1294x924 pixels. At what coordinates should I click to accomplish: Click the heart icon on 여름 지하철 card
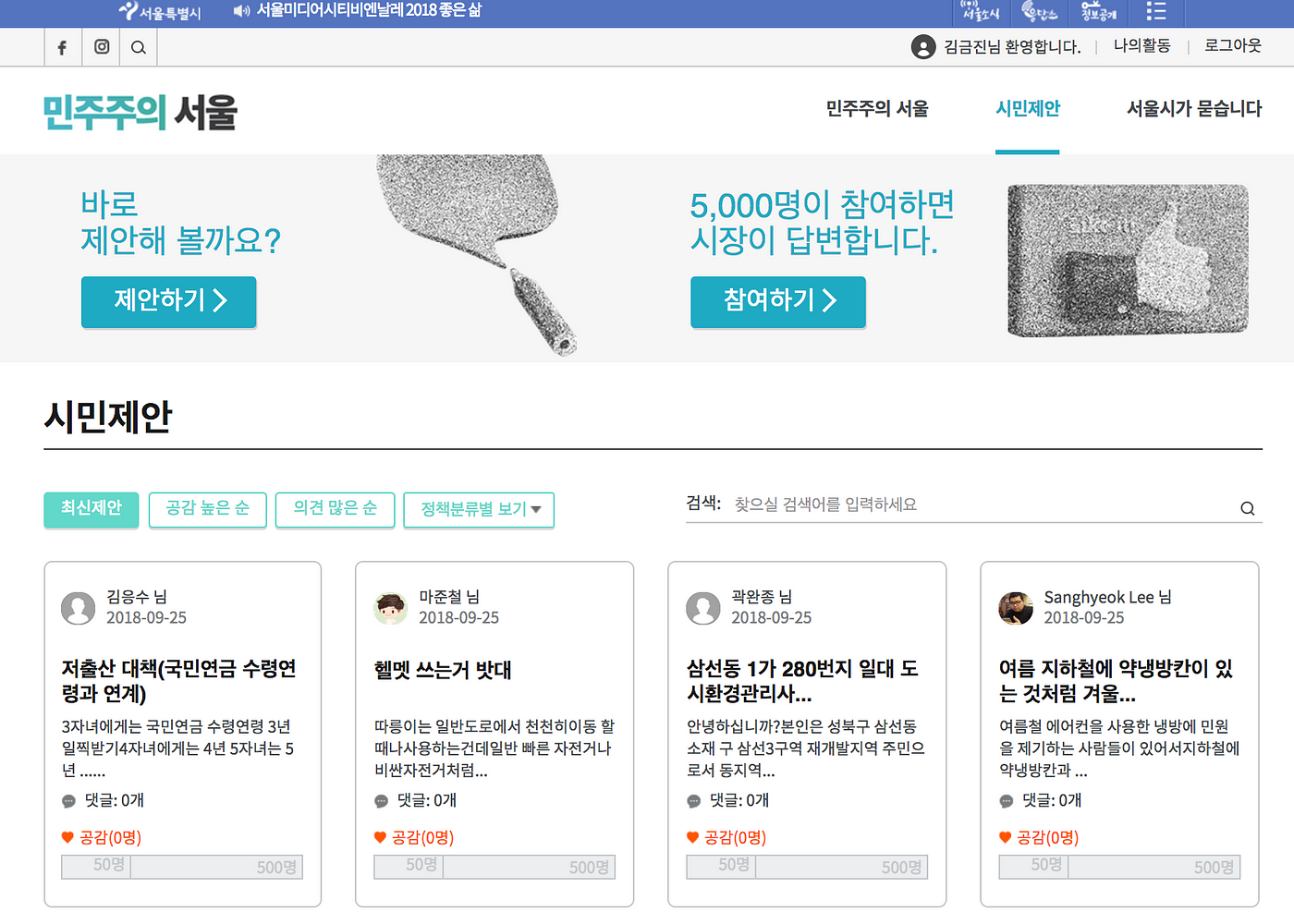pyautogui.click(x=1005, y=837)
